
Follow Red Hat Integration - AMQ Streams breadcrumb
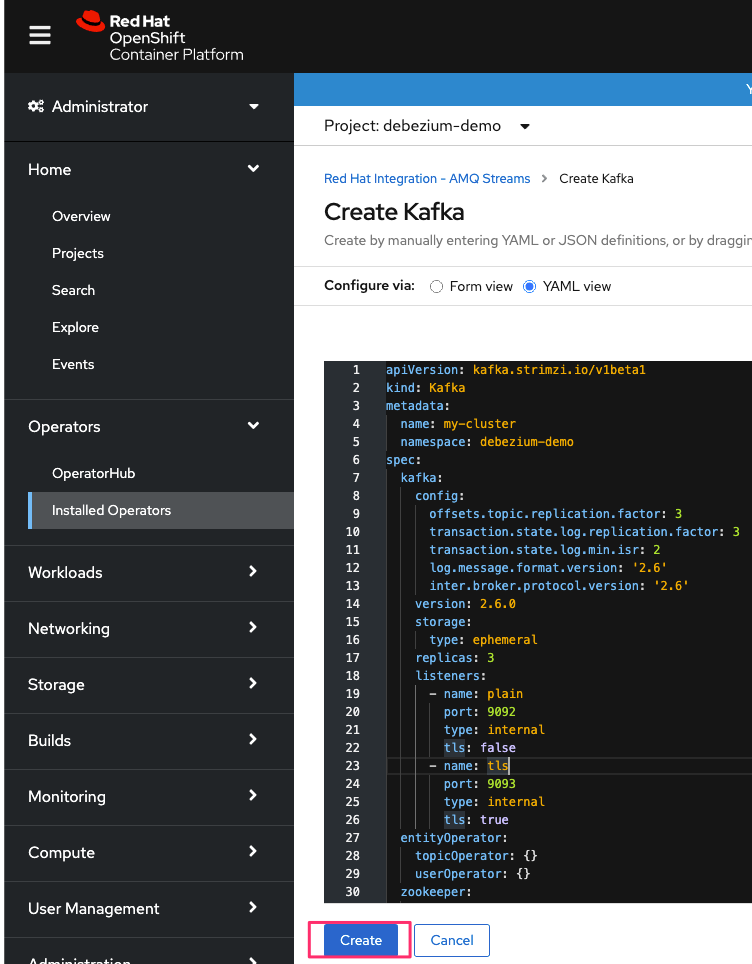(427, 178)
